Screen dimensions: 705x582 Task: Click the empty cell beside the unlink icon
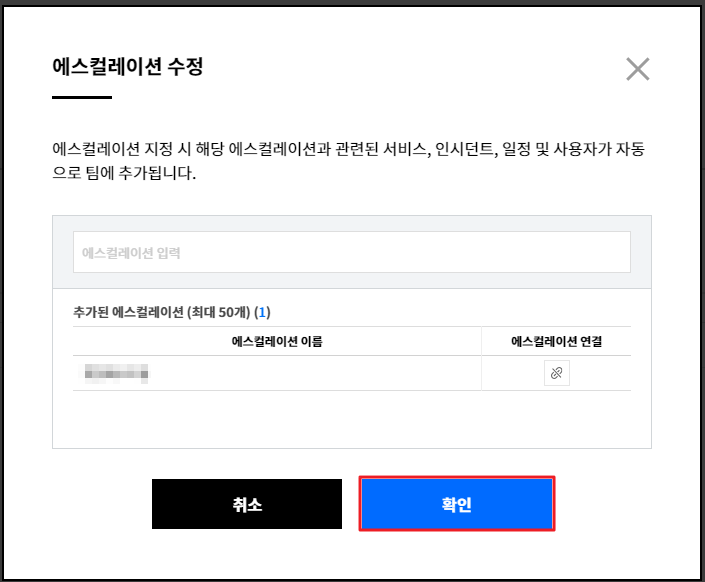(605, 373)
